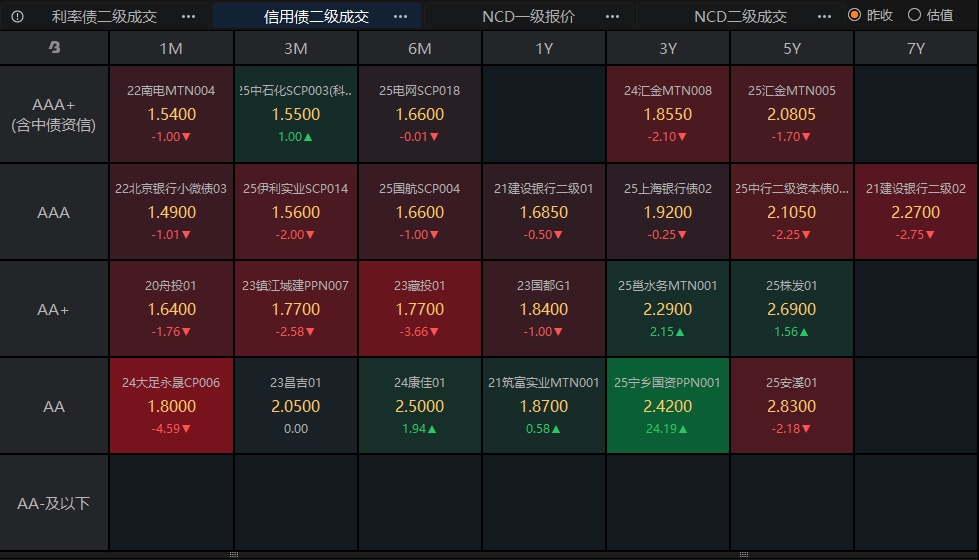Grab the left horizontal scrollbar grip at bottom
Screen dimensions: 979x560
[234, 554]
